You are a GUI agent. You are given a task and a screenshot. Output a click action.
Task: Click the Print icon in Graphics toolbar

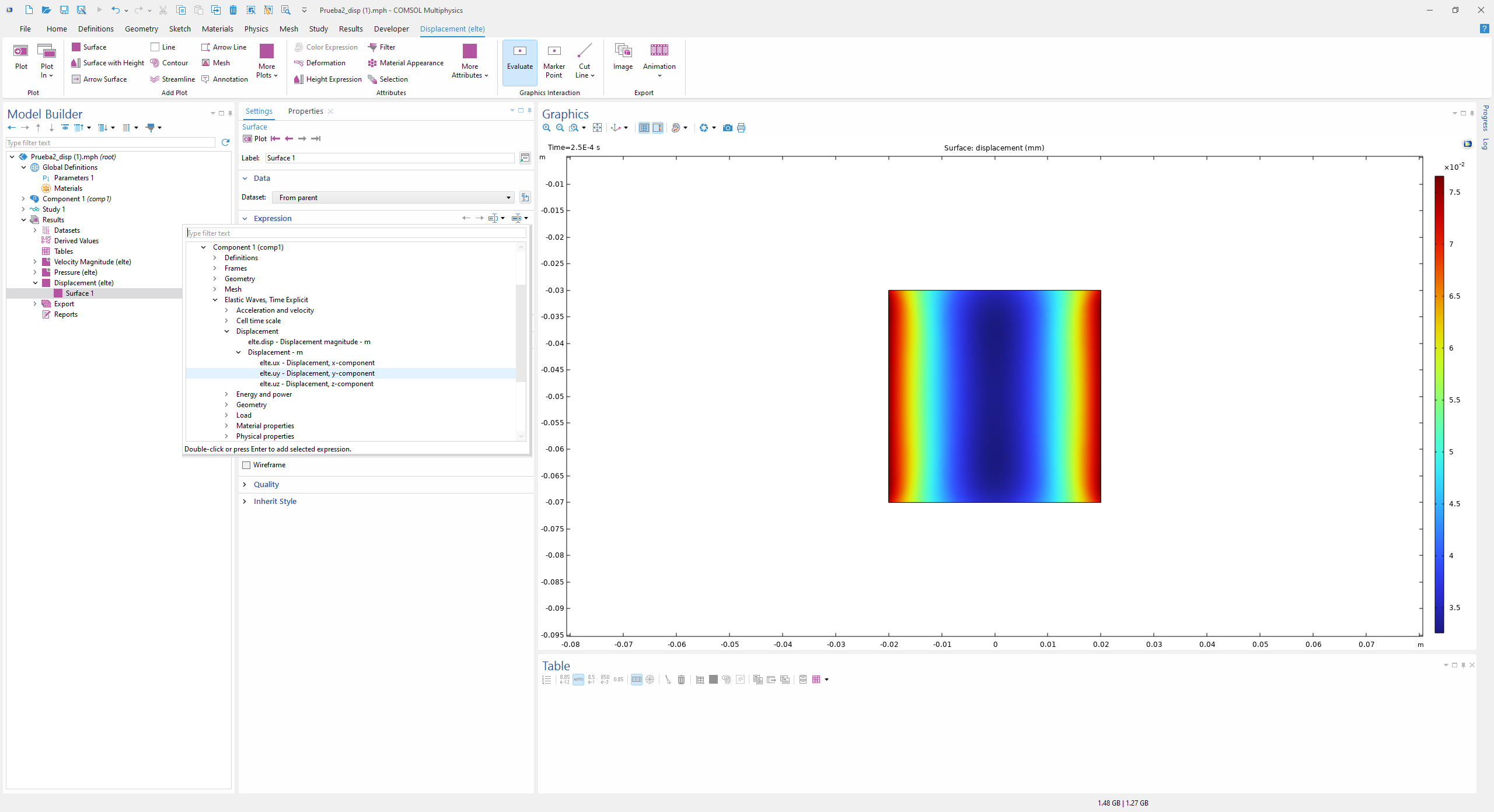point(741,128)
